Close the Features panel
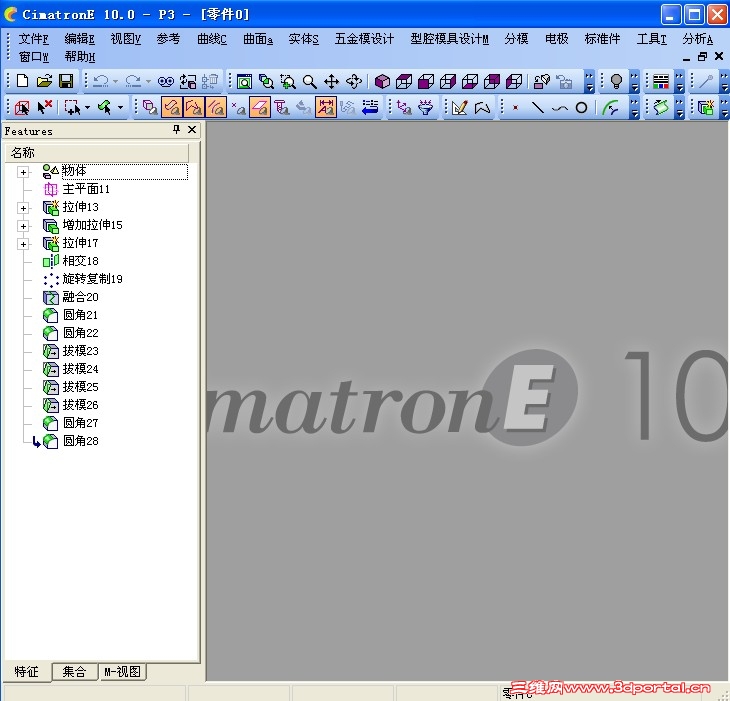 192,129
